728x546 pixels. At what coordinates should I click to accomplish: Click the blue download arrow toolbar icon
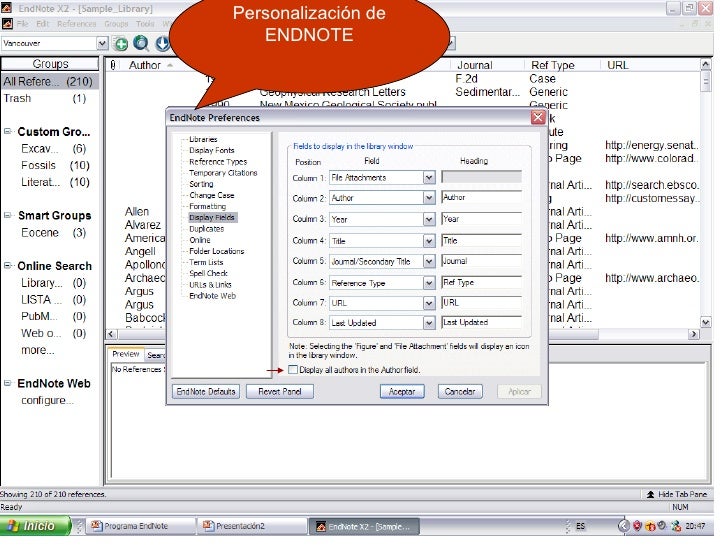pos(162,43)
